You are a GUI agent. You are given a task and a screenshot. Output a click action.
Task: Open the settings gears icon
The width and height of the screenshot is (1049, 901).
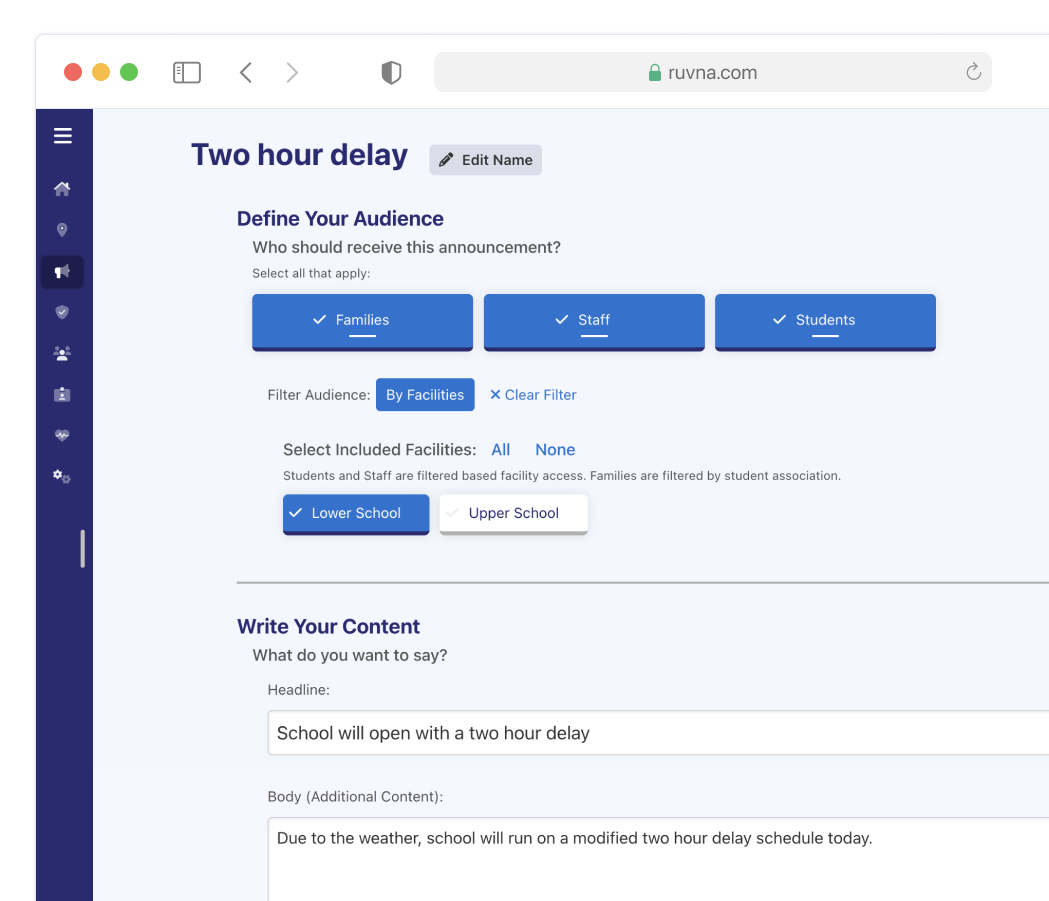point(62,477)
